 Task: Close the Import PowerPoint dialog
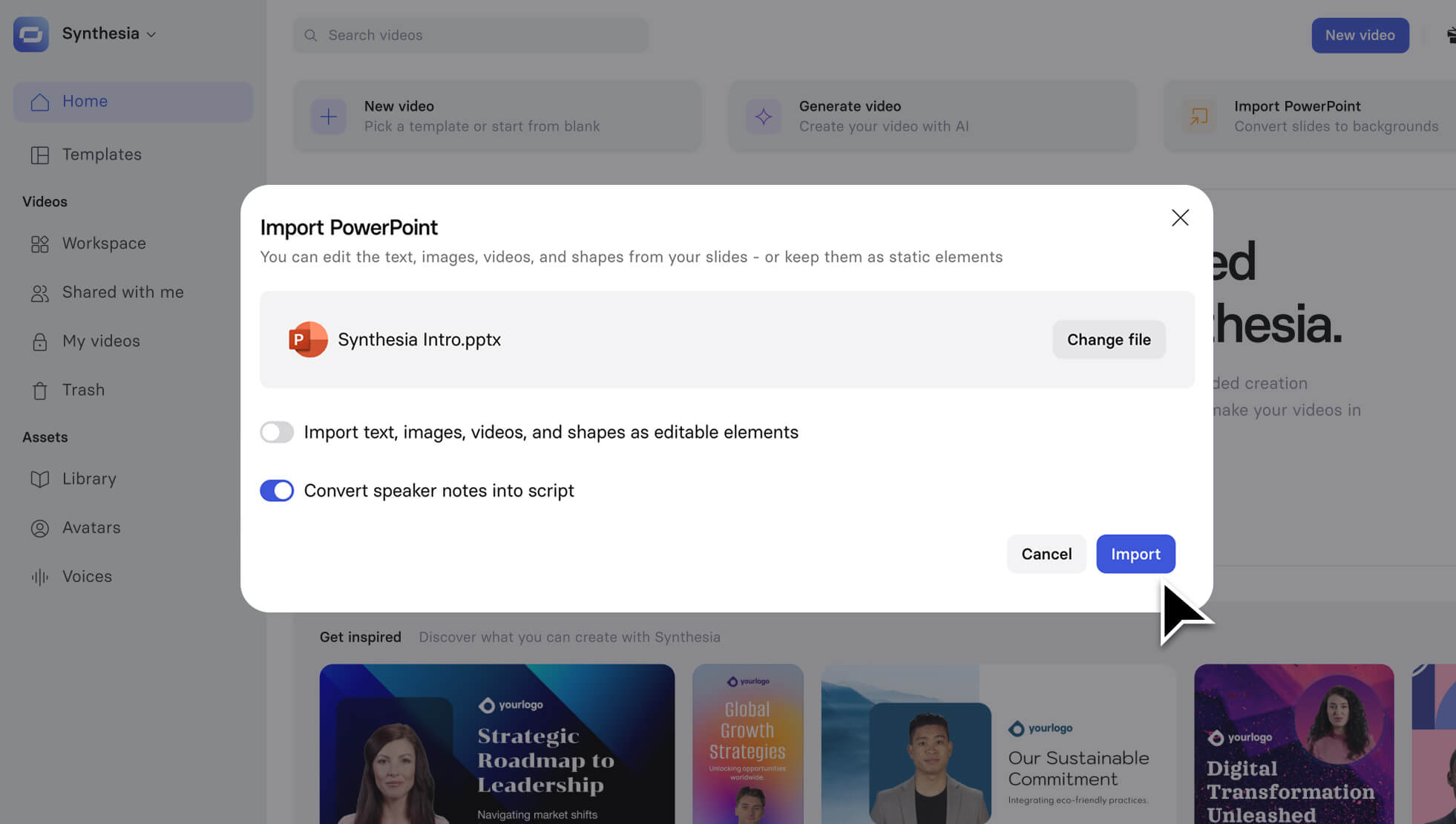[1180, 218]
